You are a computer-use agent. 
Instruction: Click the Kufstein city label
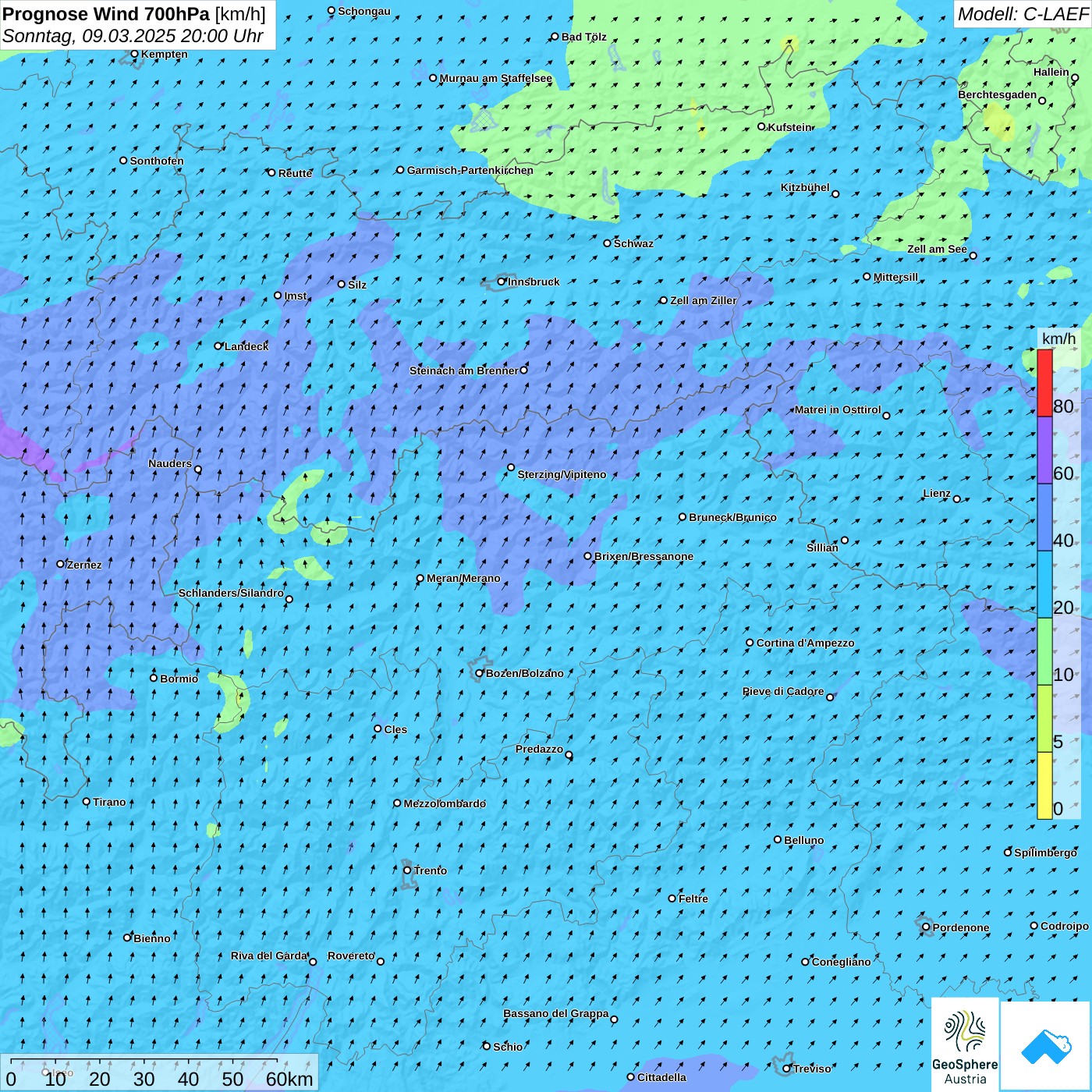789,127
